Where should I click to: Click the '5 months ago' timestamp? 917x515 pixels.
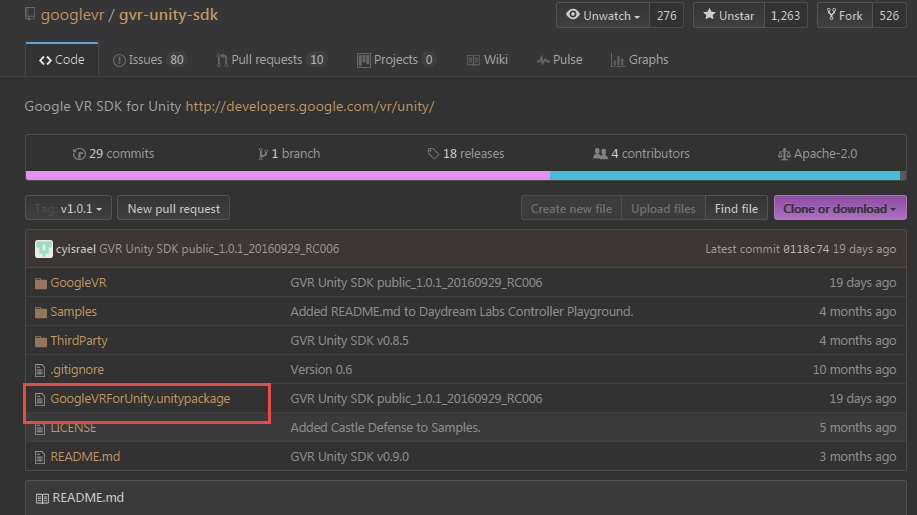(x=858, y=428)
